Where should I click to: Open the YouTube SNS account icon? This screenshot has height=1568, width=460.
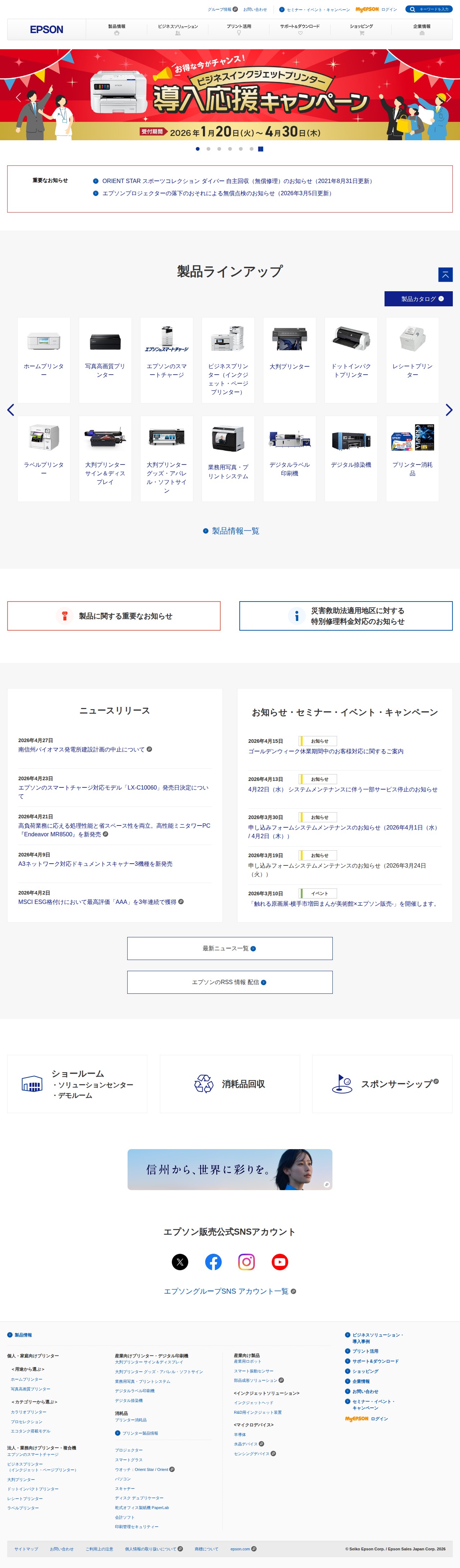(280, 1262)
